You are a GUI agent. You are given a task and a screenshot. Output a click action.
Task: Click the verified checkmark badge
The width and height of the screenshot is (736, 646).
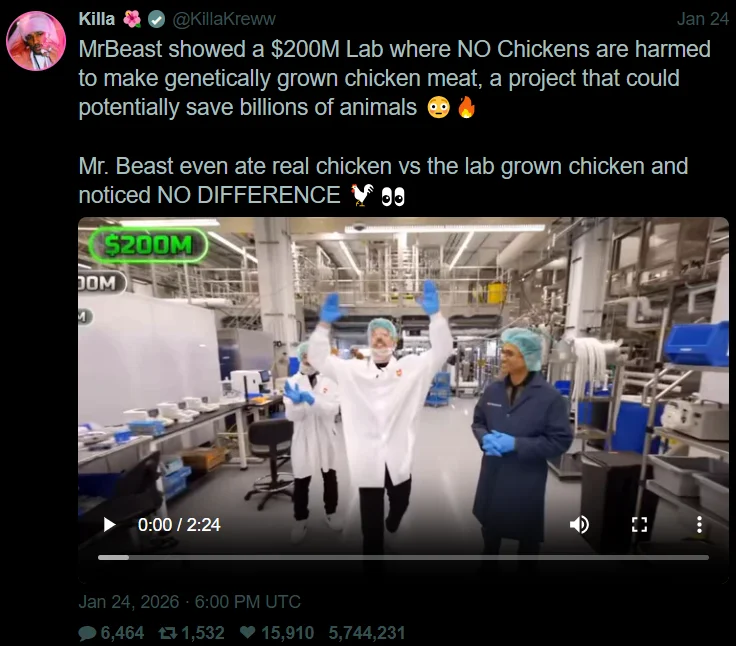(x=156, y=19)
